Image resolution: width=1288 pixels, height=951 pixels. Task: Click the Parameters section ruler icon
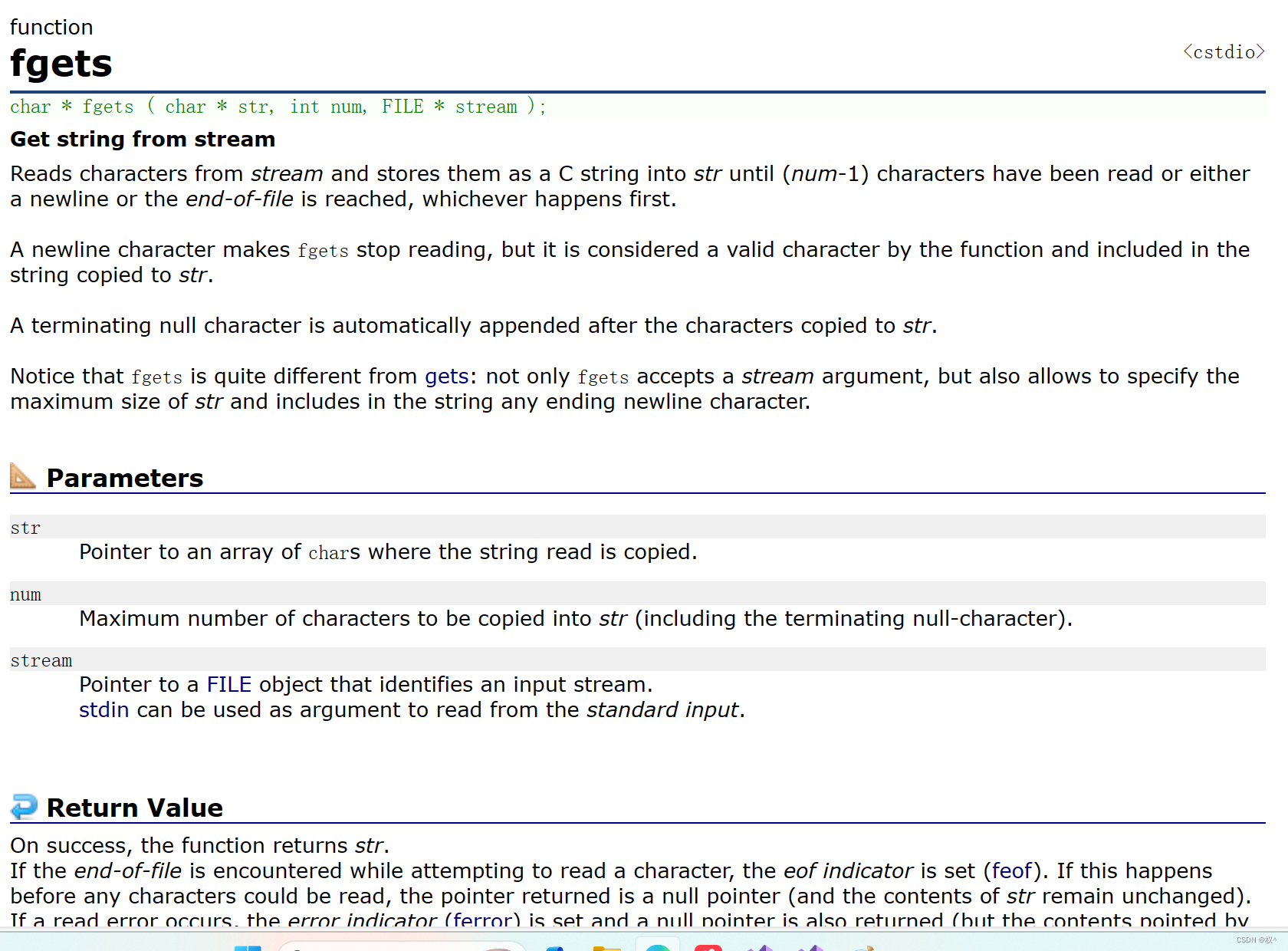(x=23, y=476)
